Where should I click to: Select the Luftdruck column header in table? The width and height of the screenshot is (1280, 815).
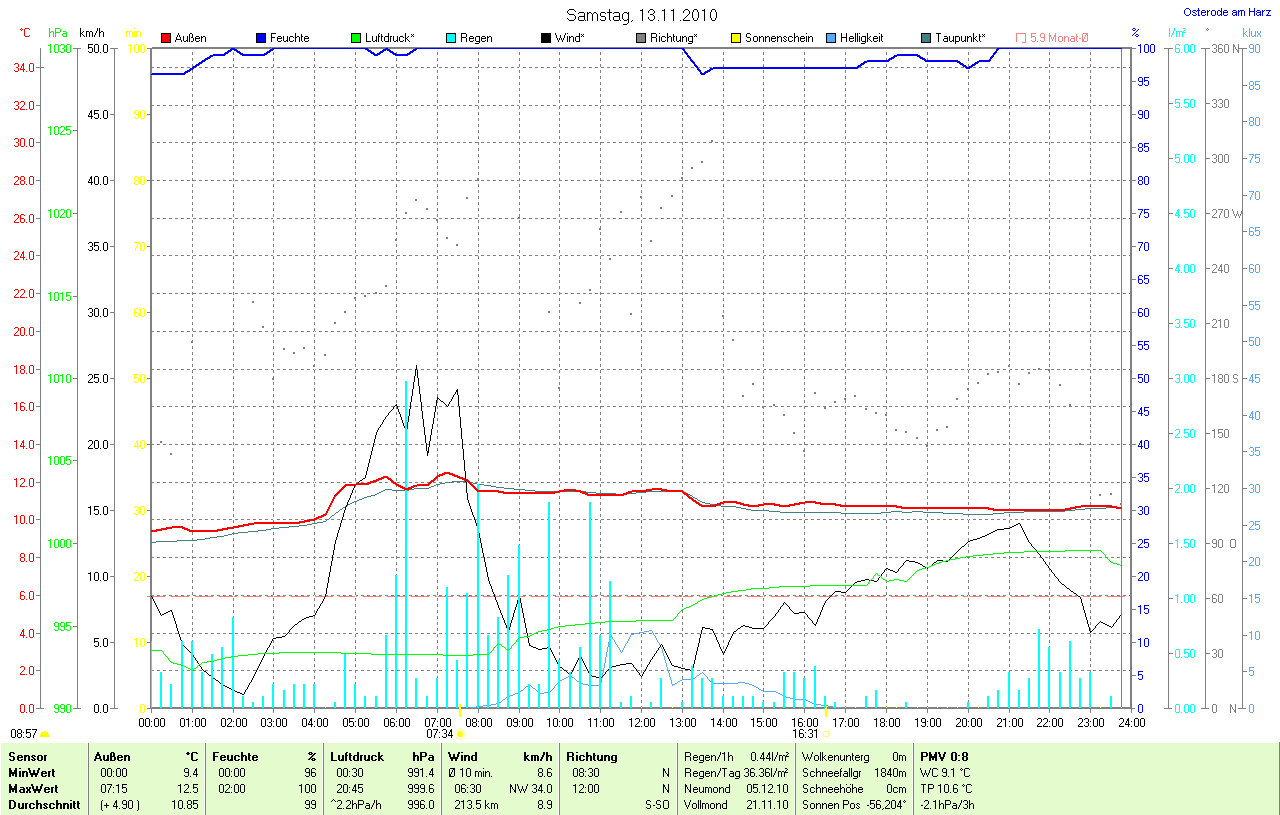coord(357,757)
